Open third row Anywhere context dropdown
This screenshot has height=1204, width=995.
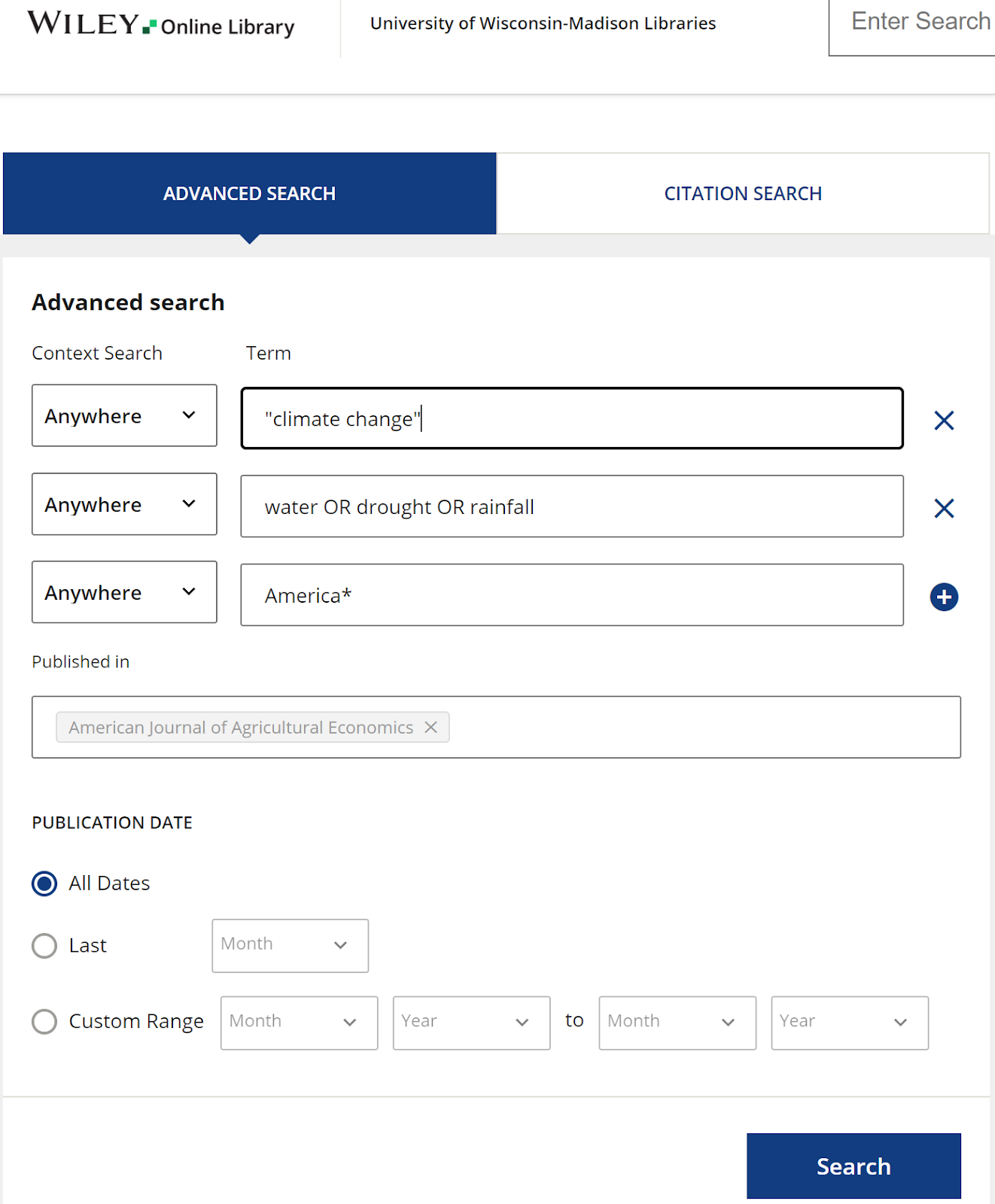(124, 593)
